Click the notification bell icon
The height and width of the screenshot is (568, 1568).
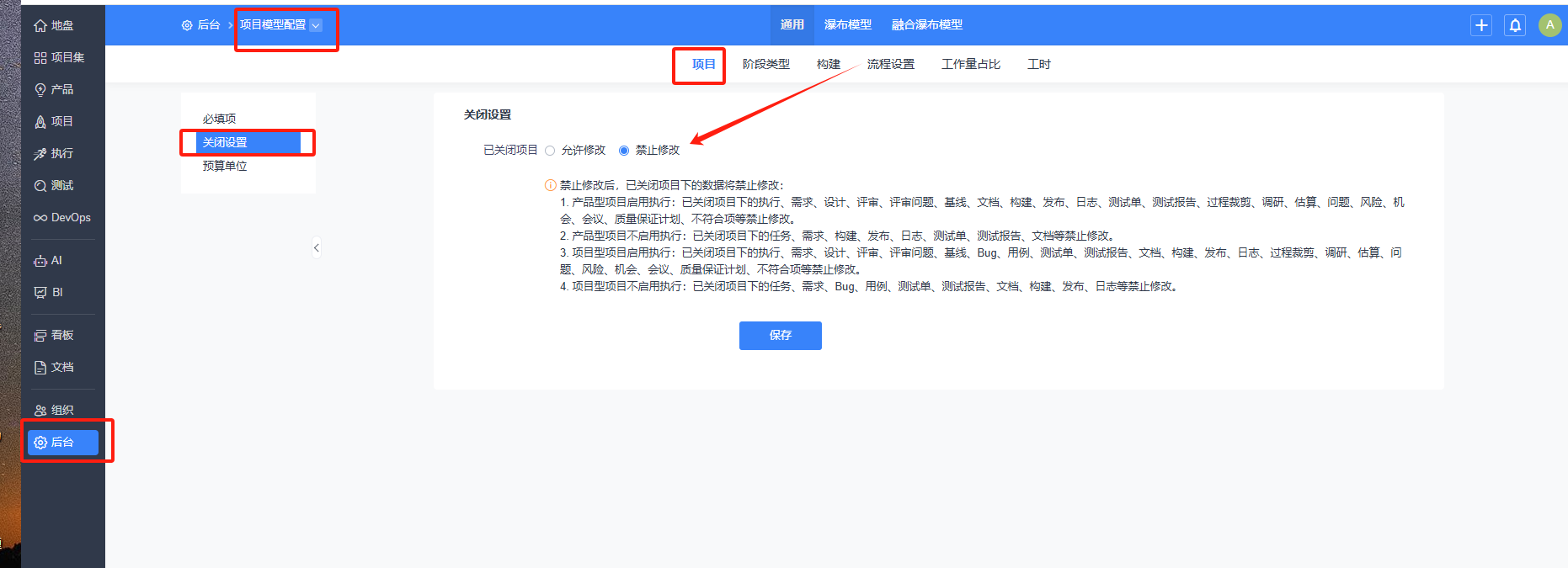(1515, 25)
